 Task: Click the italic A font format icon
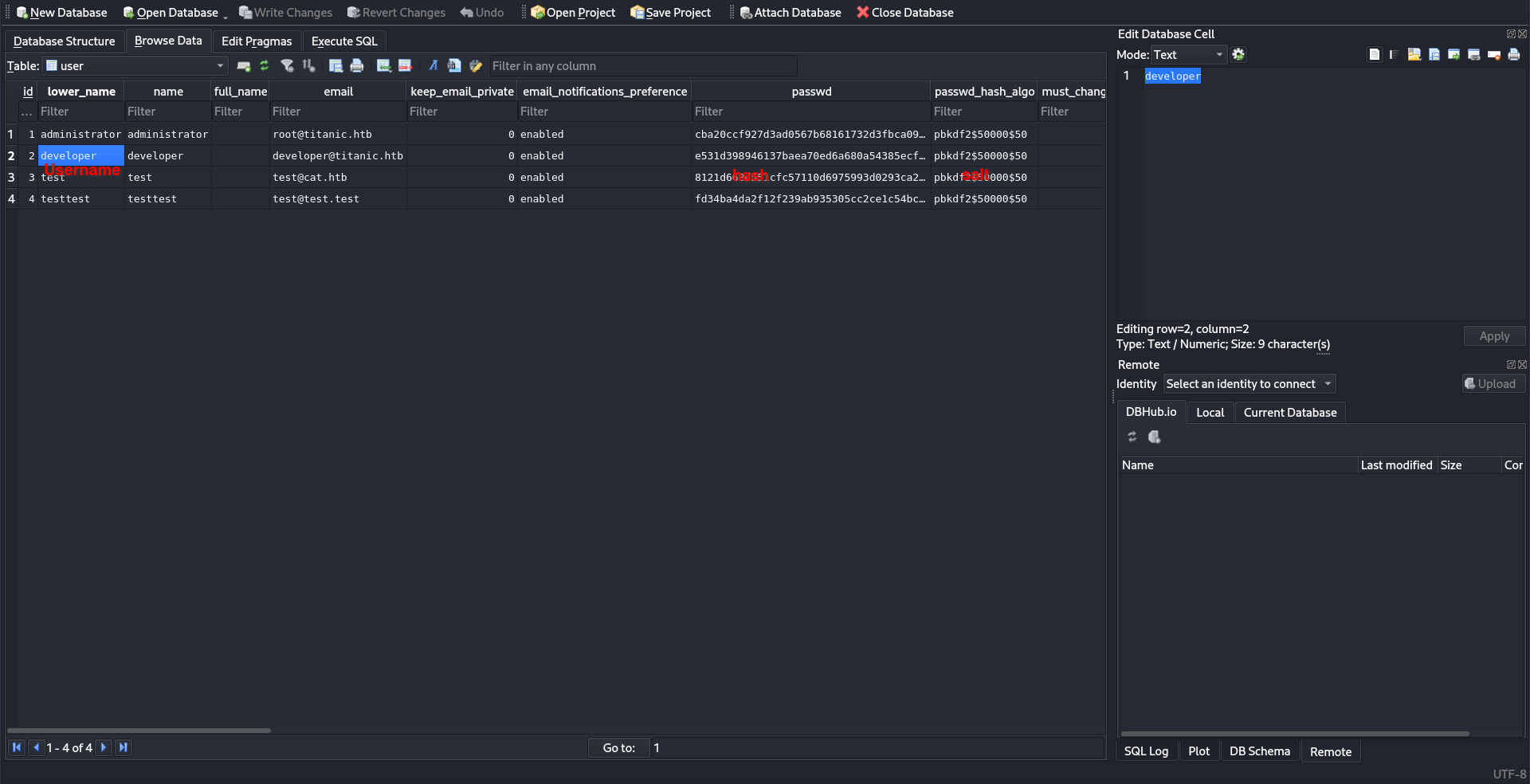433,66
